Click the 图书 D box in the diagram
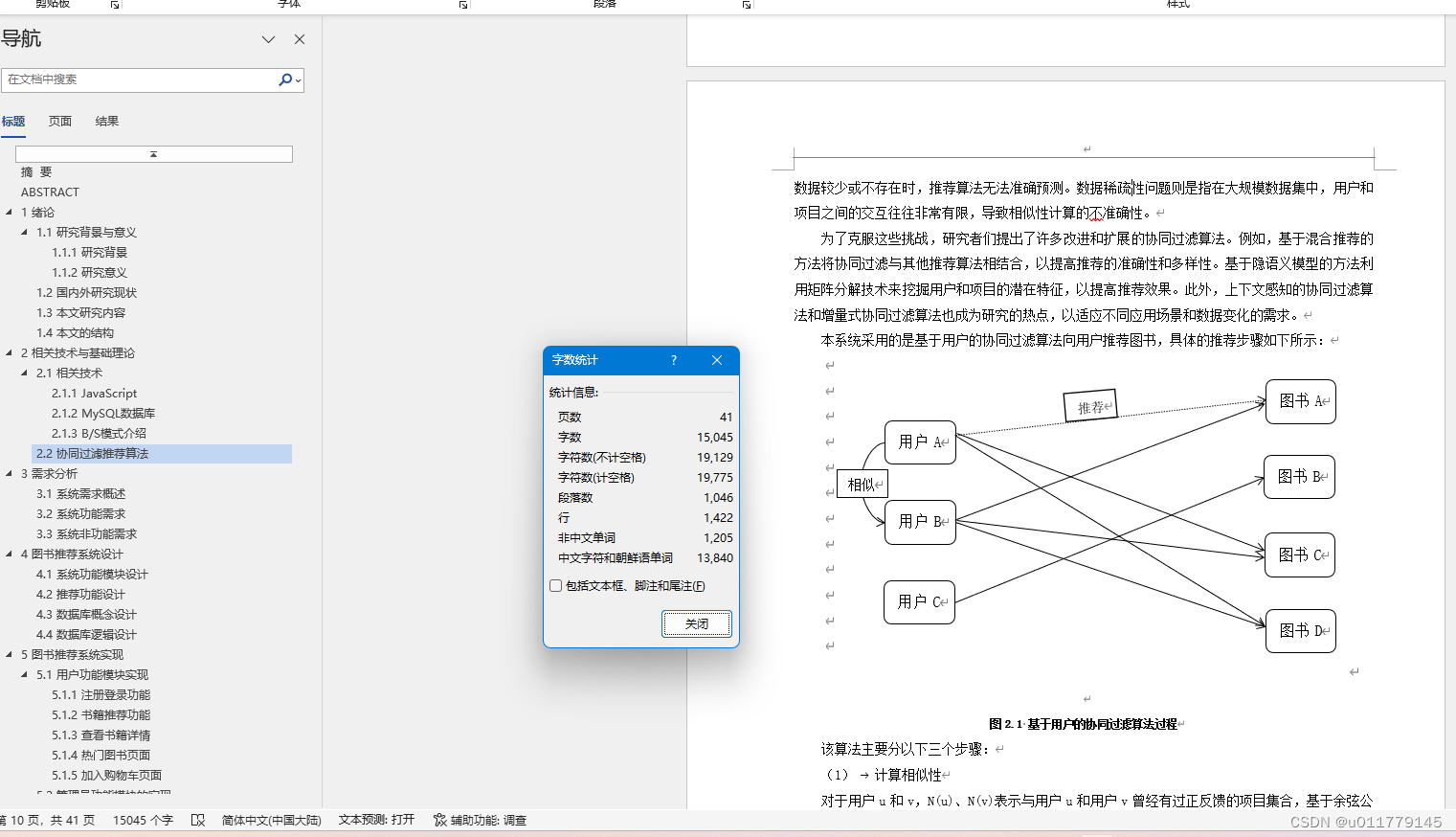Viewport: 1456px width, 837px height. (1300, 631)
